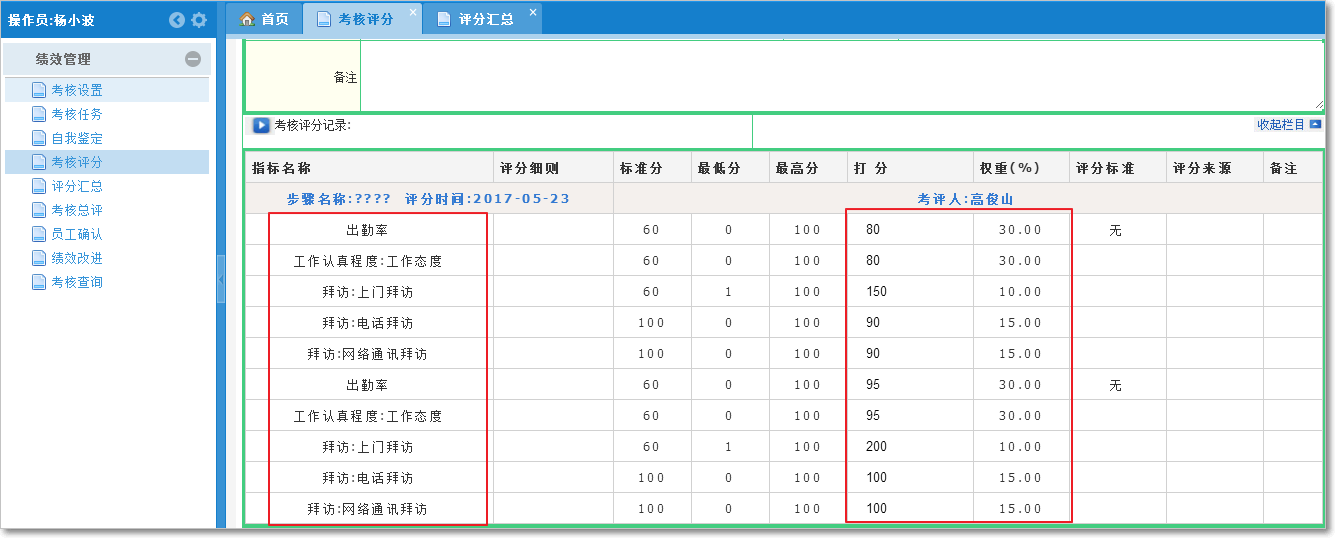Click the play icon beside 考核评分记录
Viewport: 1335px width, 538px height.
(x=261, y=126)
